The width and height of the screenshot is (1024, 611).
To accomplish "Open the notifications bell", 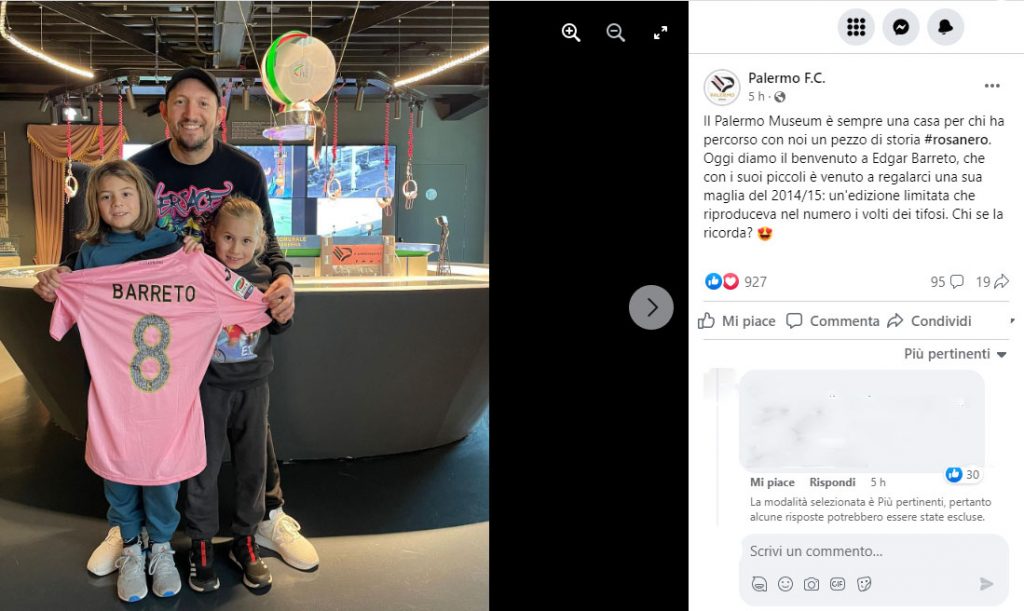I will click(x=945, y=27).
